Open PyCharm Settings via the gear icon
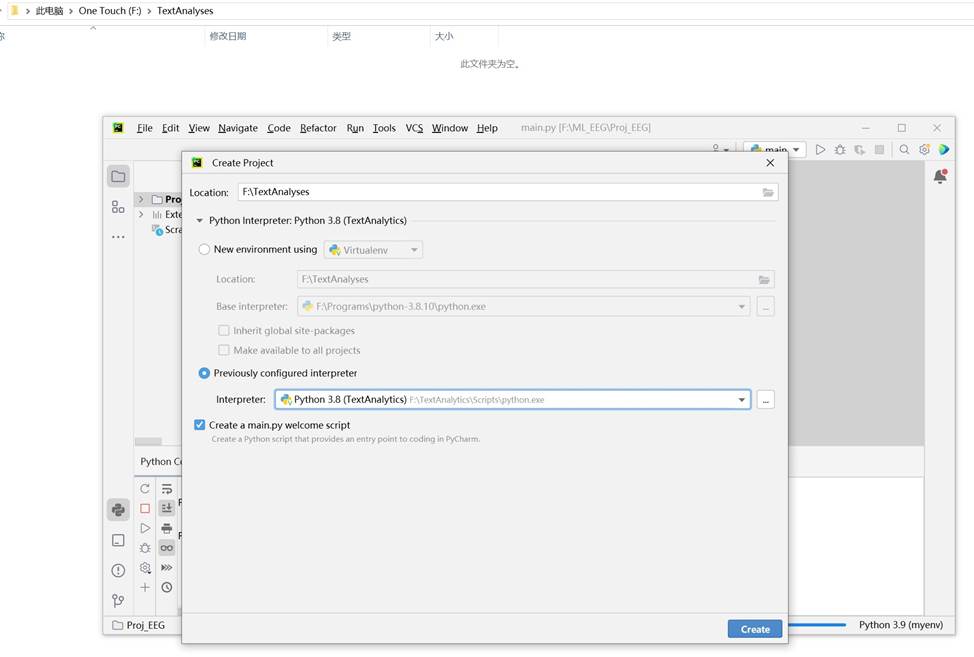974x657 pixels. click(922, 148)
